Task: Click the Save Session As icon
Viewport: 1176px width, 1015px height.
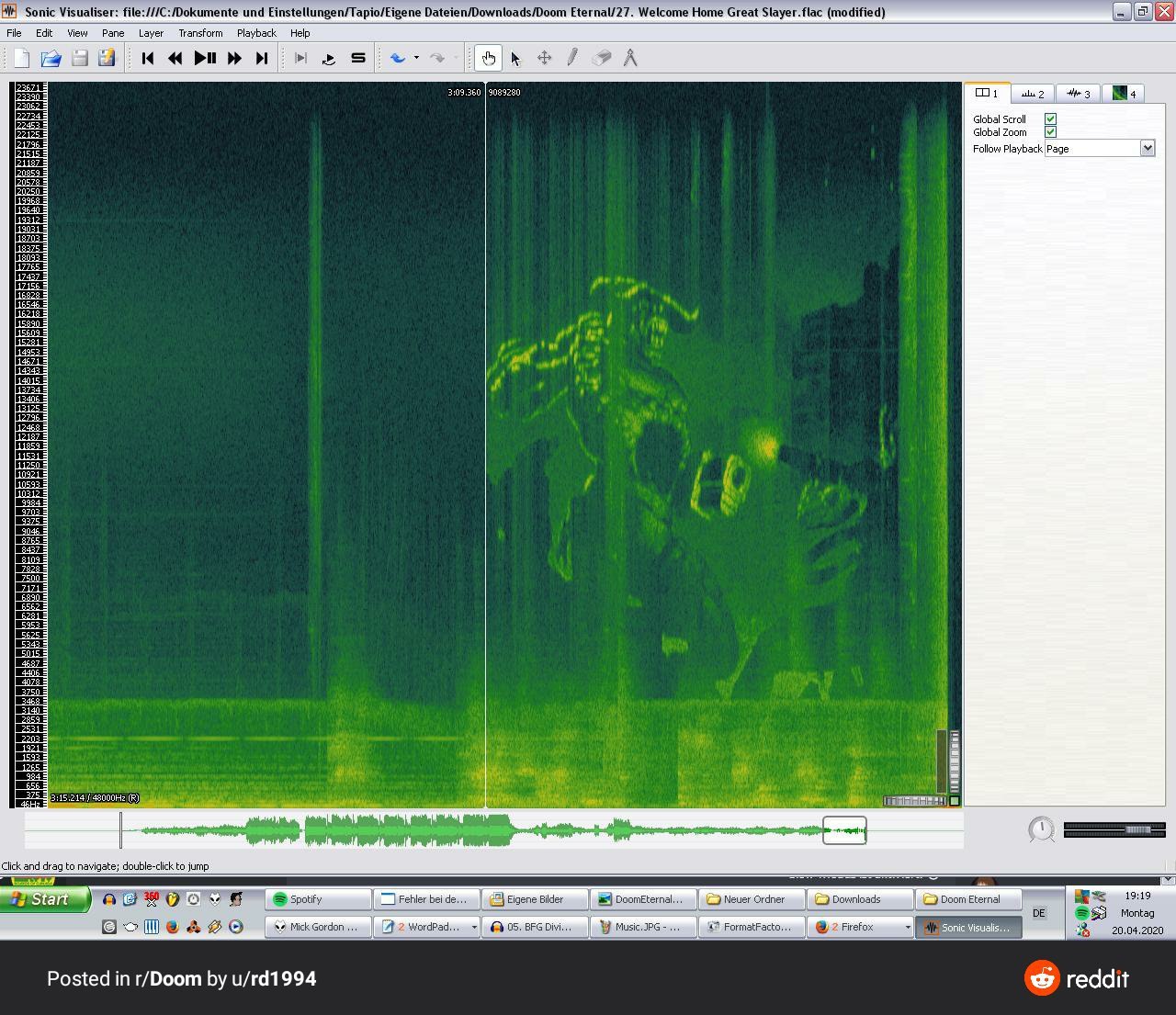Action: [107, 58]
